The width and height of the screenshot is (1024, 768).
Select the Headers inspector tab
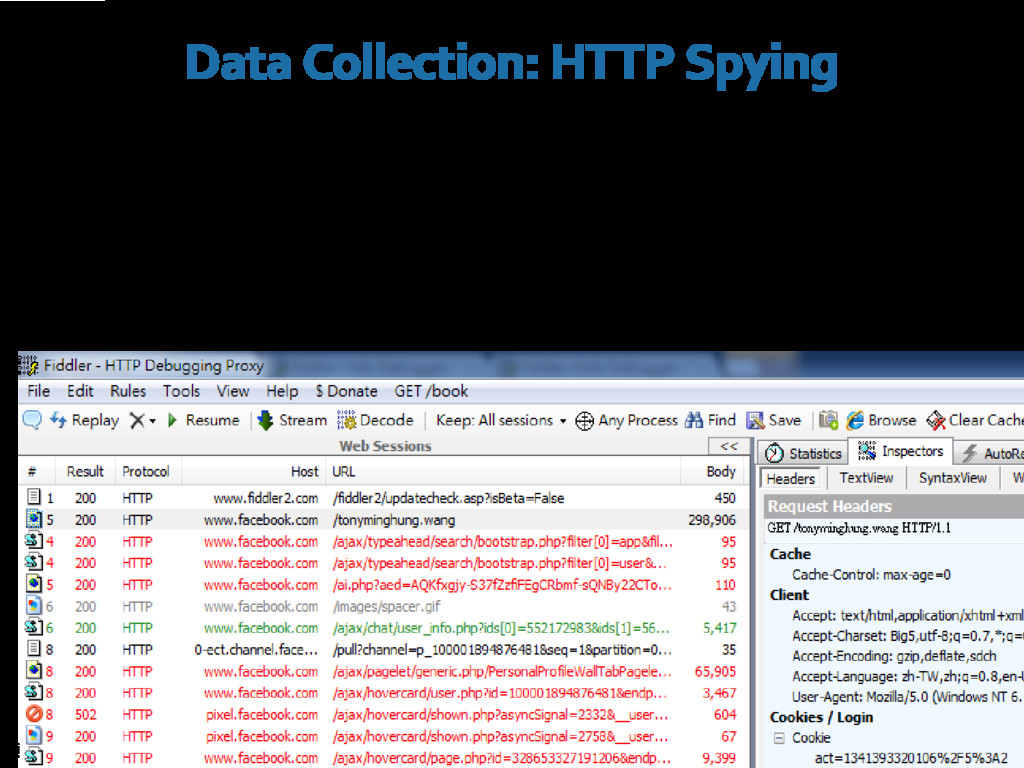click(x=791, y=479)
